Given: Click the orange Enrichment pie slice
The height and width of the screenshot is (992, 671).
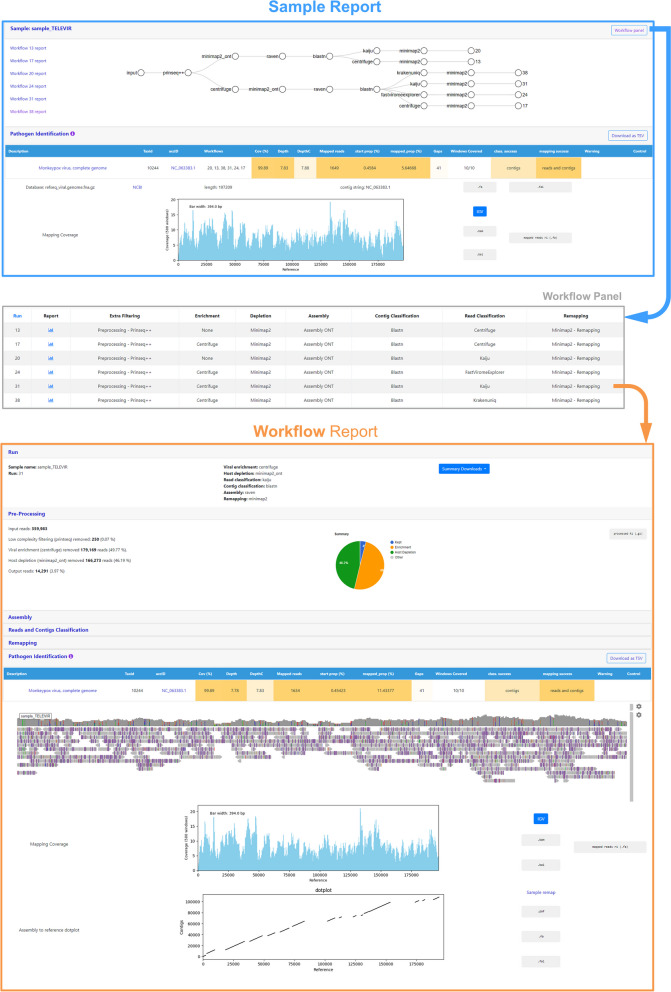Looking at the screenshot, I should click(373, 566).
